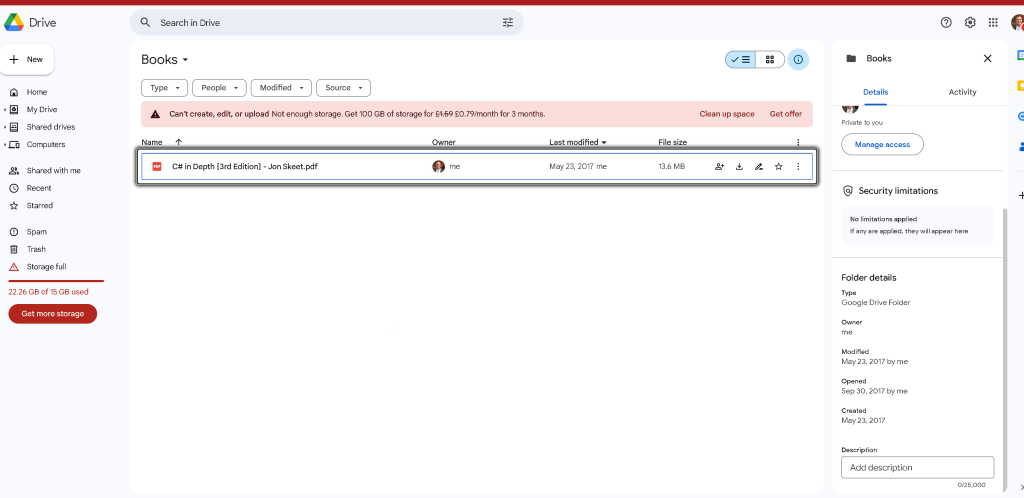Reverse the sort direction arrow
The height and width of the screenshot is (498, 1024).
(x=179, y=142)
